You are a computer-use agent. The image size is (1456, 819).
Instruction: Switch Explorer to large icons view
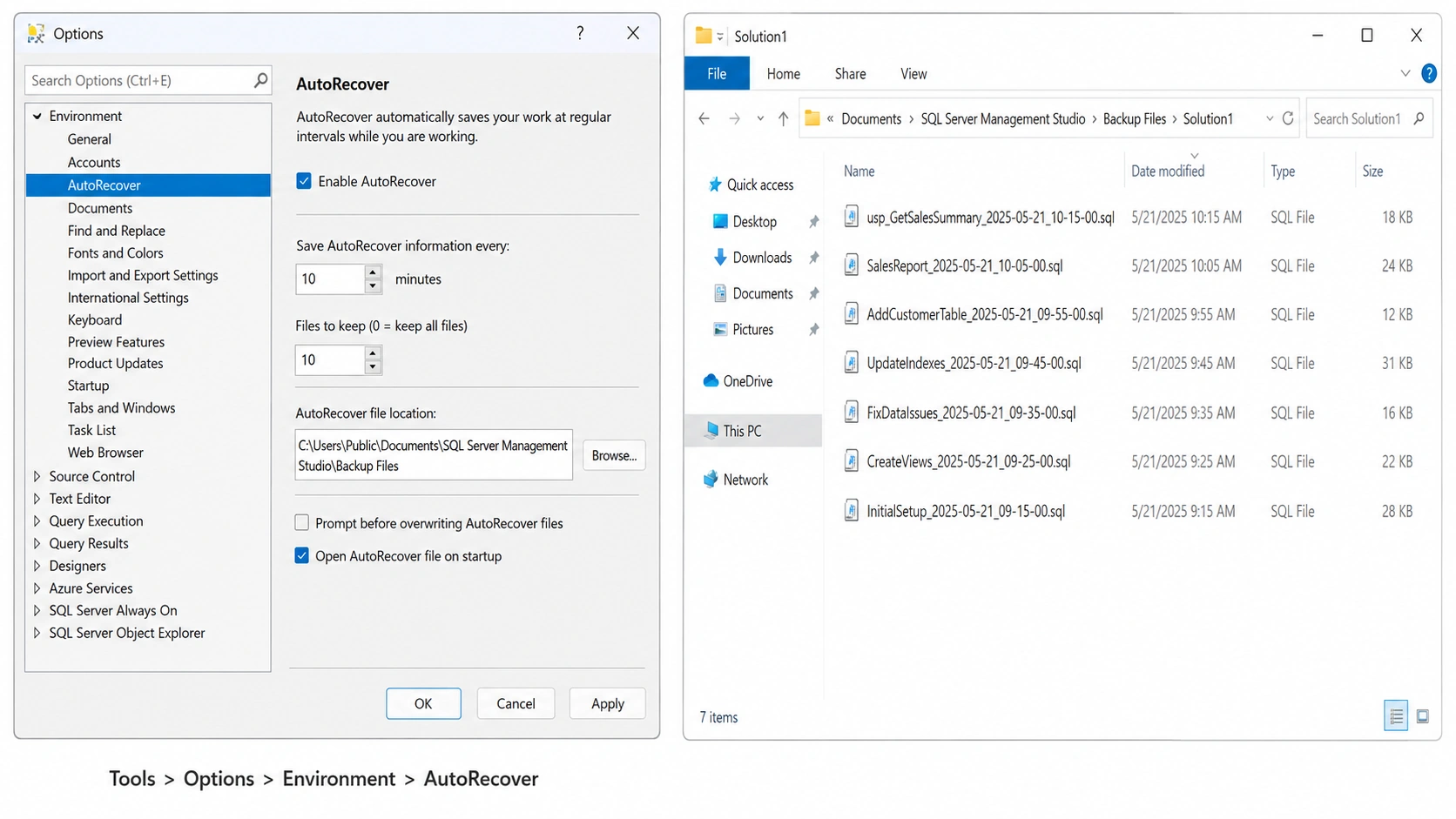coord(1423,716)
